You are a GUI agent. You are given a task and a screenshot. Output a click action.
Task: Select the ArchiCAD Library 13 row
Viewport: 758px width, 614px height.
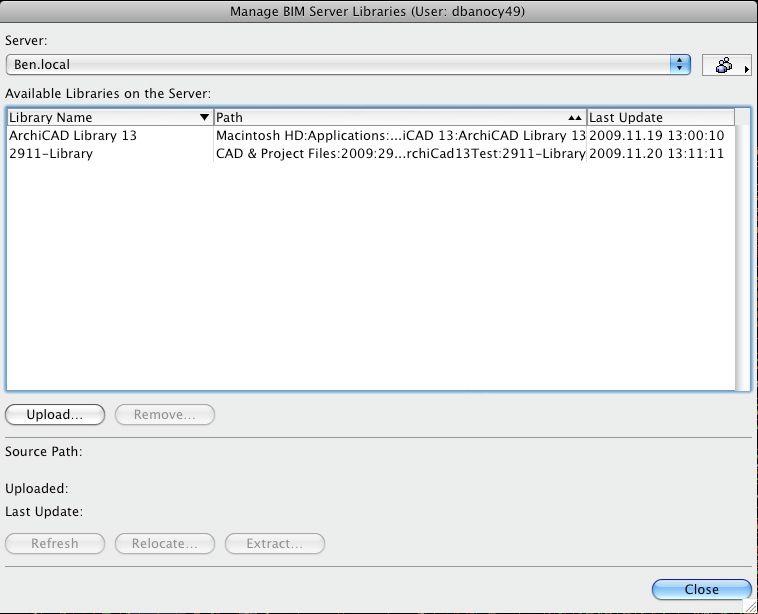[371, 135]
